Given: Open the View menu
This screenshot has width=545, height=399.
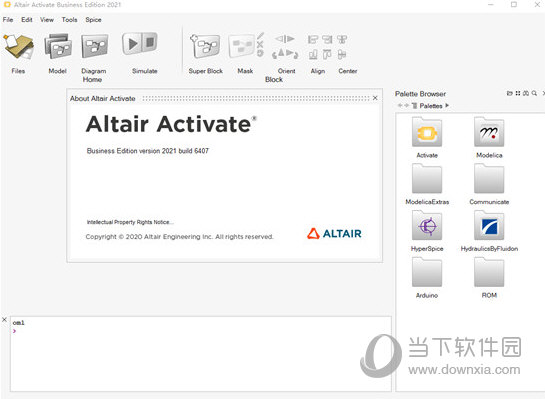Looking at the screenshot, I should [x=47, y=20].
